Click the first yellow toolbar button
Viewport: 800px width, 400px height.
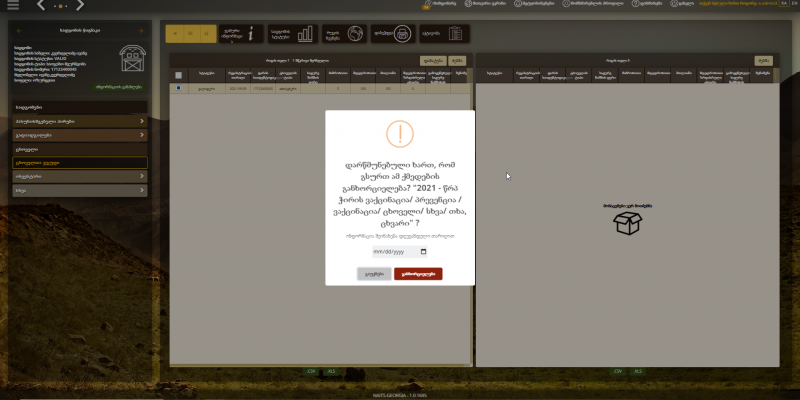pos(175,34)
